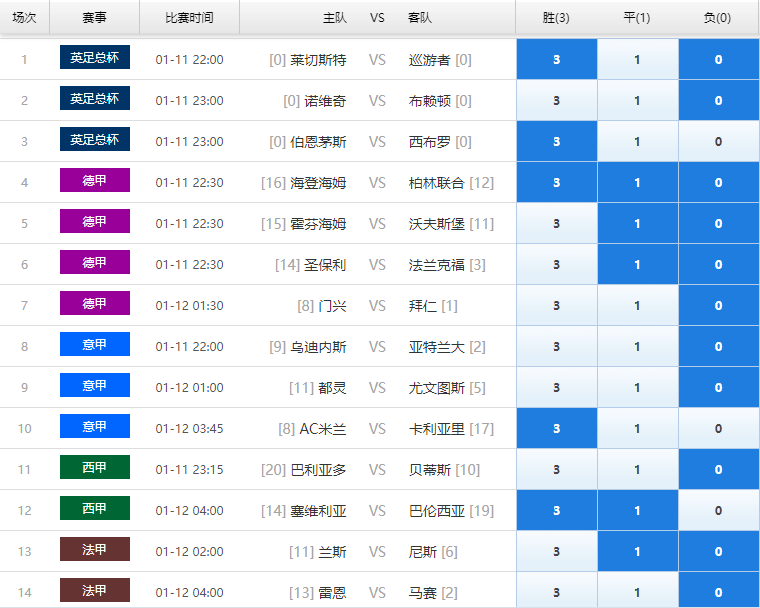Toggle loss (0) for 雷恩 vs 马赛
Image resolution: width=760 pixels, height=608 pixels.
tap(718, 592)
